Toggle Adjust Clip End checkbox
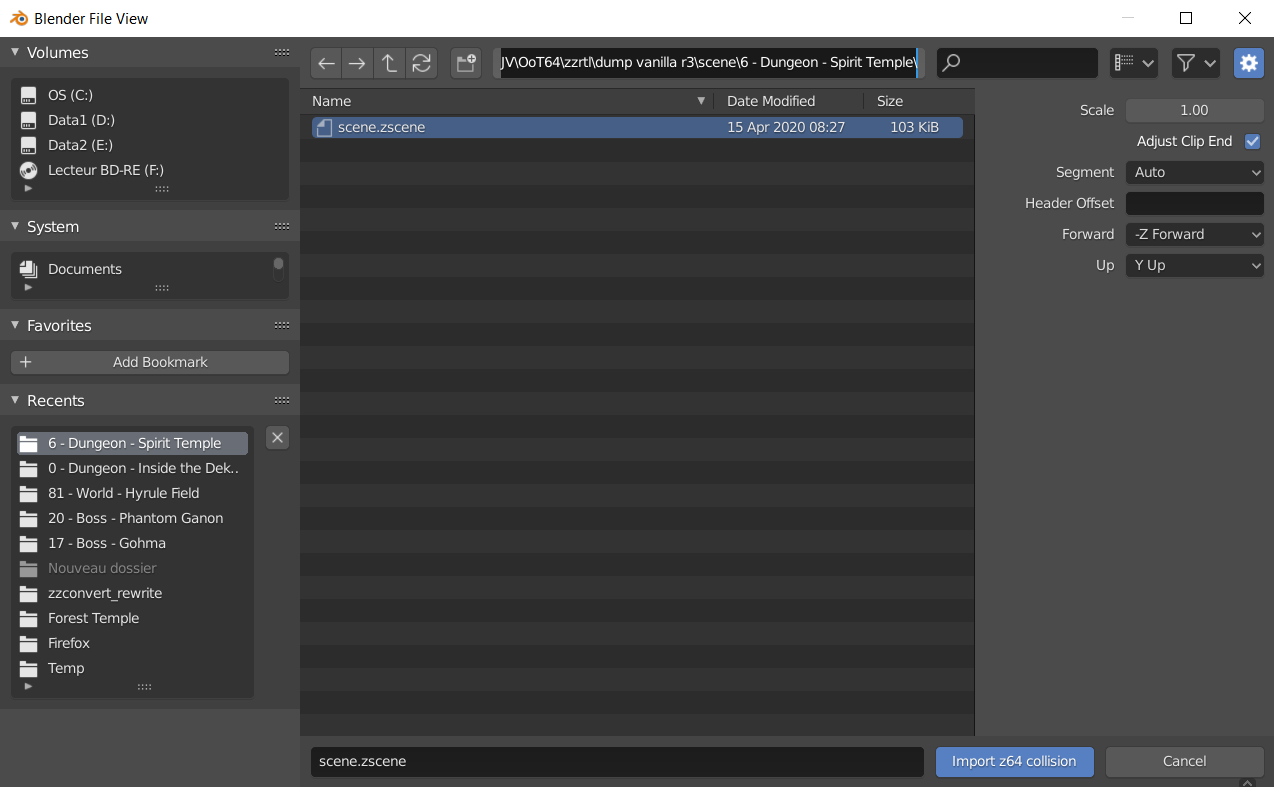 pyautogui.click(x=1252, y=141)
